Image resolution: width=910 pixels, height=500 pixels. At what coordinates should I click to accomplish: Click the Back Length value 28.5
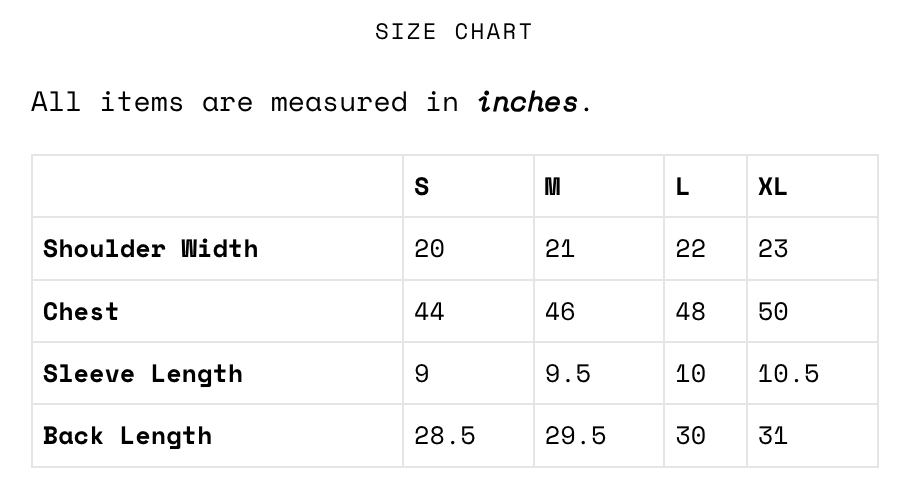click(x=445, y=436)
